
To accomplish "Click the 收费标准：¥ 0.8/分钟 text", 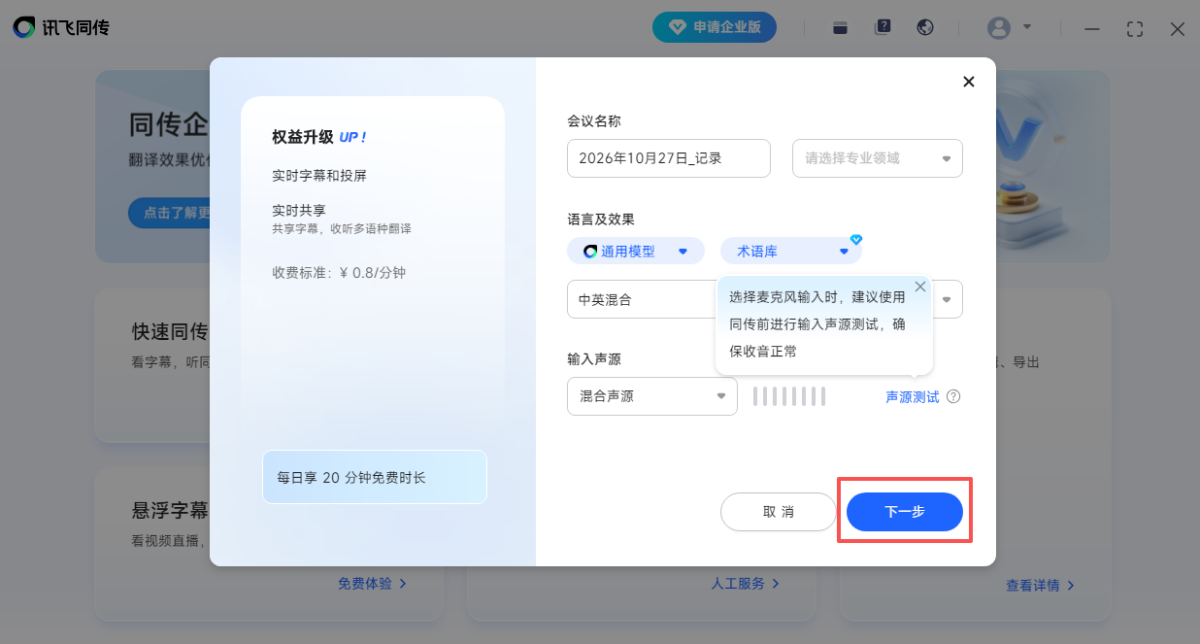I will point(339,272).
